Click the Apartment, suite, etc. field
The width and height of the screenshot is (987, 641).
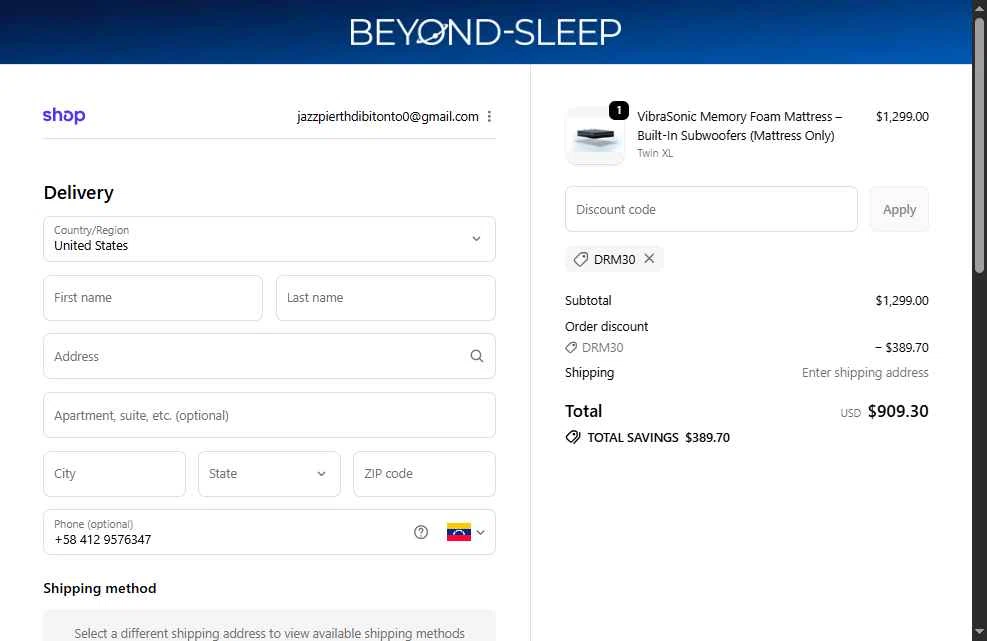269,415
